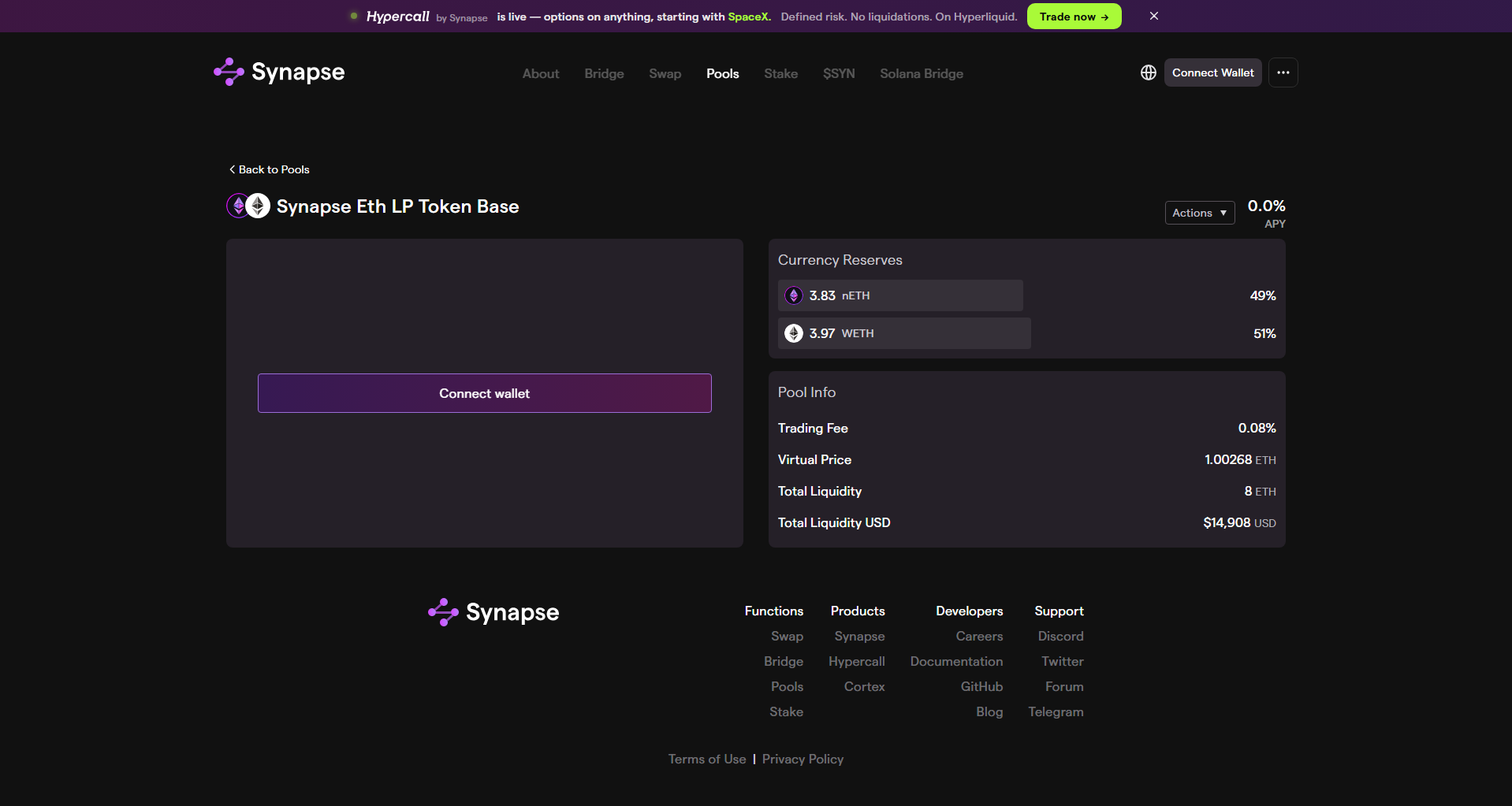1512x806 pixels.
Task: Open the About navigation item
Action: (541, 73)
